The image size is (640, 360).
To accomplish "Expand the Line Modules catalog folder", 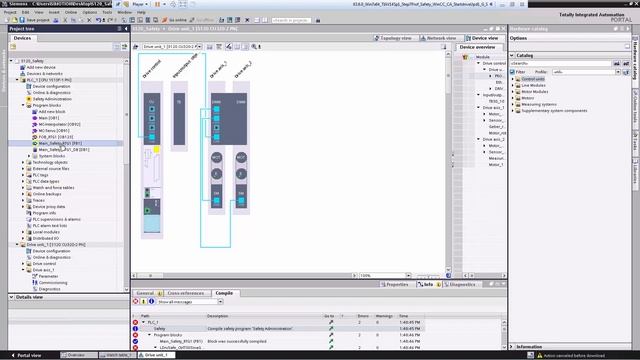I will point(513,85).
